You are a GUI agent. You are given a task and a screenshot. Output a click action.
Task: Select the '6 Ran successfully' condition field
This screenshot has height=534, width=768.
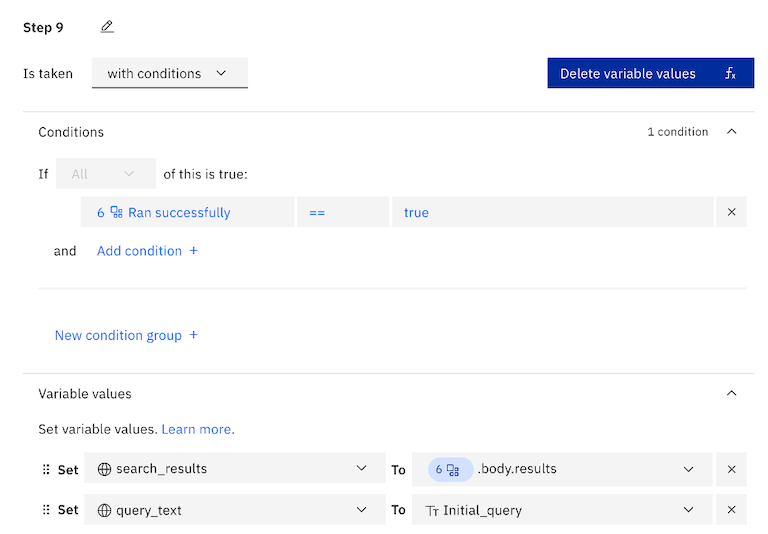pyautogui.click(x=187, y=212)
